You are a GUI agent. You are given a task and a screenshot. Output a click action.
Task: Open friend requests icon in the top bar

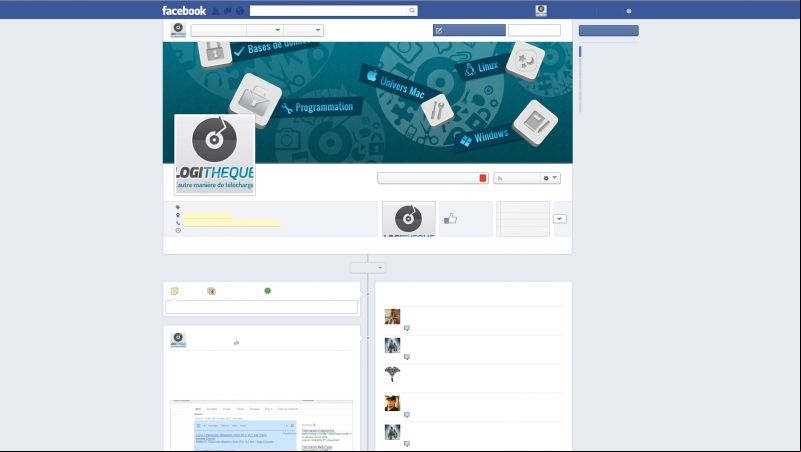pyautogui.click(x=216, y=11)
